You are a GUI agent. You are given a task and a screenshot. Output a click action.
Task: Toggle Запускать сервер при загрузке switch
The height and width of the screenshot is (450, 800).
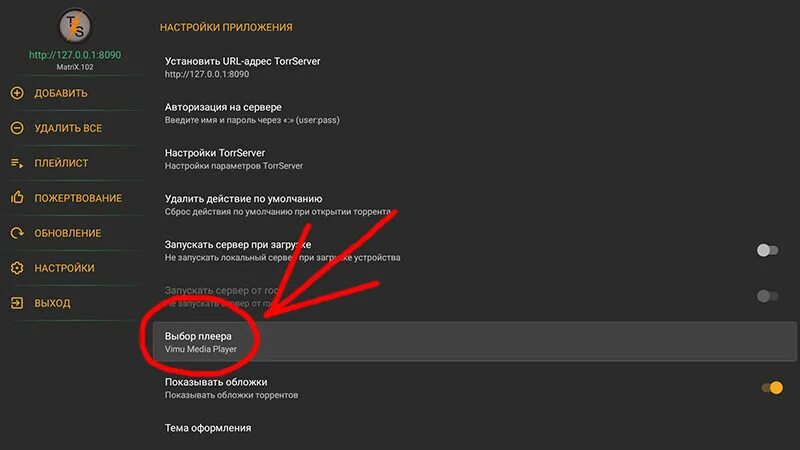pyautogui.click(x=767, y=250)
